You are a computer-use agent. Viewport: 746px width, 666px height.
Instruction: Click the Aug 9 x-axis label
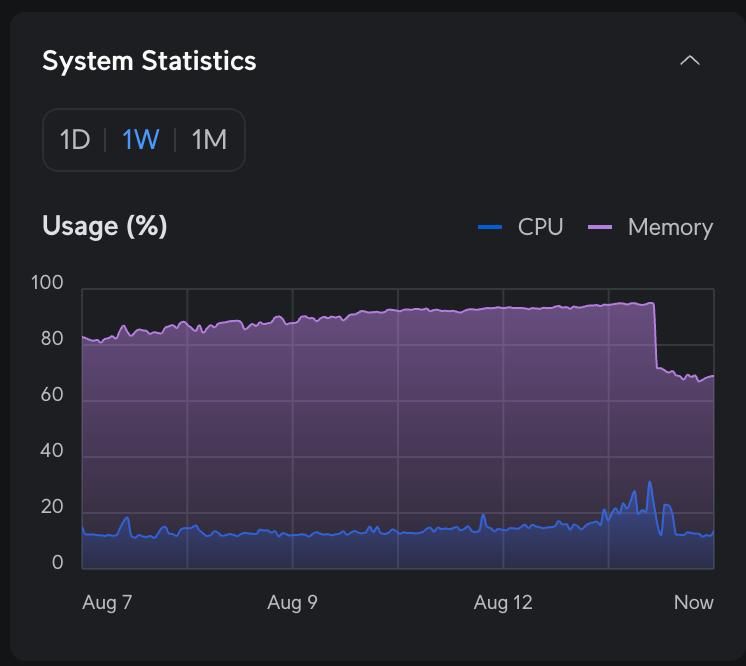click(x=292, y=602)
